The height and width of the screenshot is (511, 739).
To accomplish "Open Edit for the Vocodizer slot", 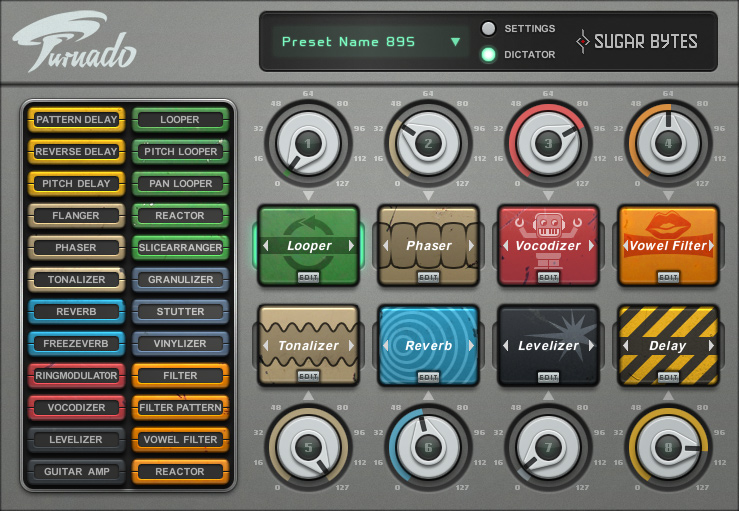I will pyautogui.click(x=548, y=277).
